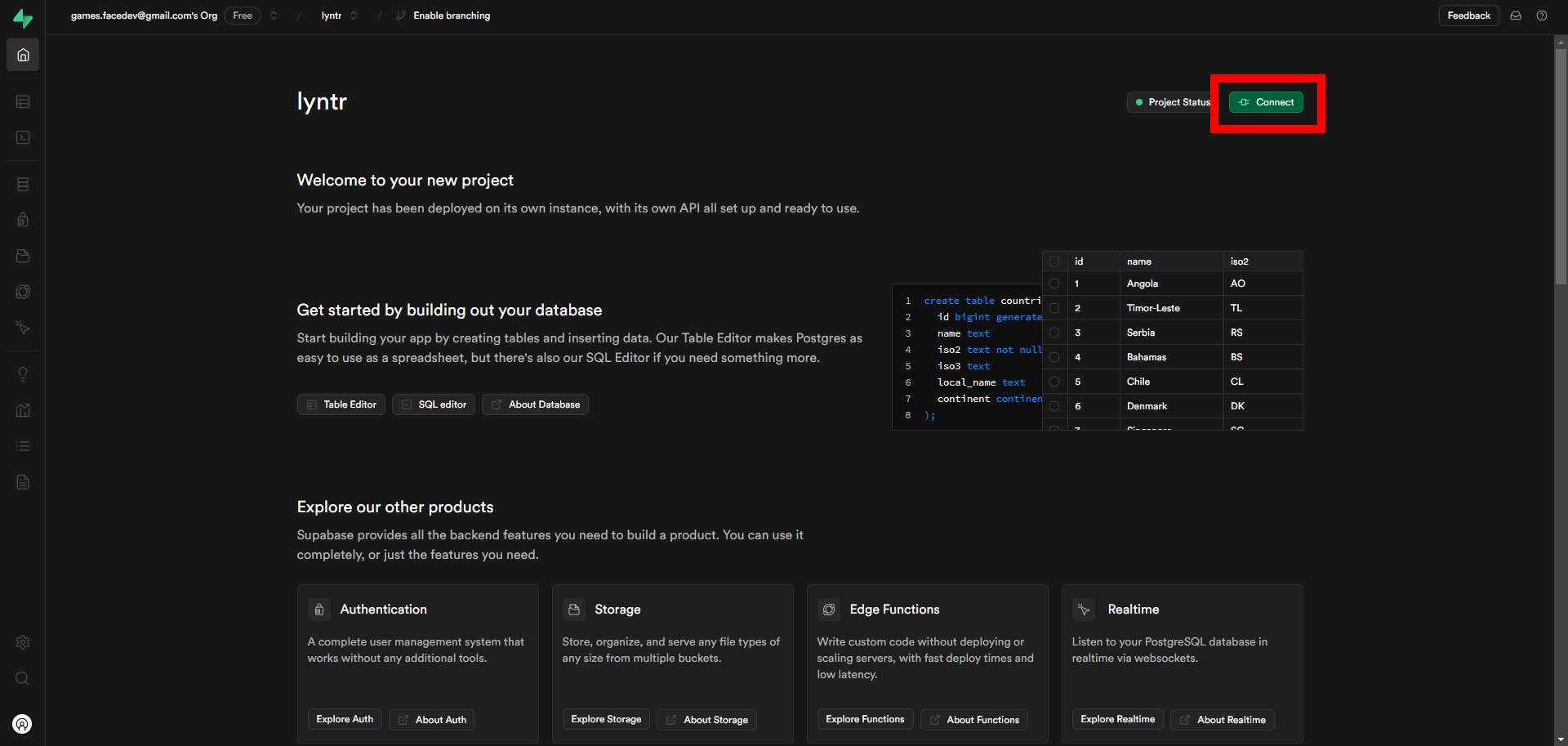The height and width of the screenshot is (746, 1568).
Task: Open the Advisors lightbulb sidebar icon
Action: pos(23,374)
